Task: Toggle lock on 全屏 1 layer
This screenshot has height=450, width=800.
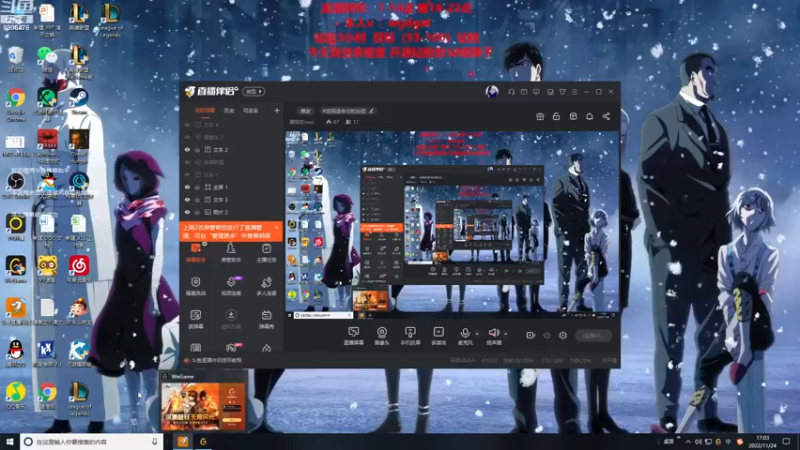Action: click(197, 187)
